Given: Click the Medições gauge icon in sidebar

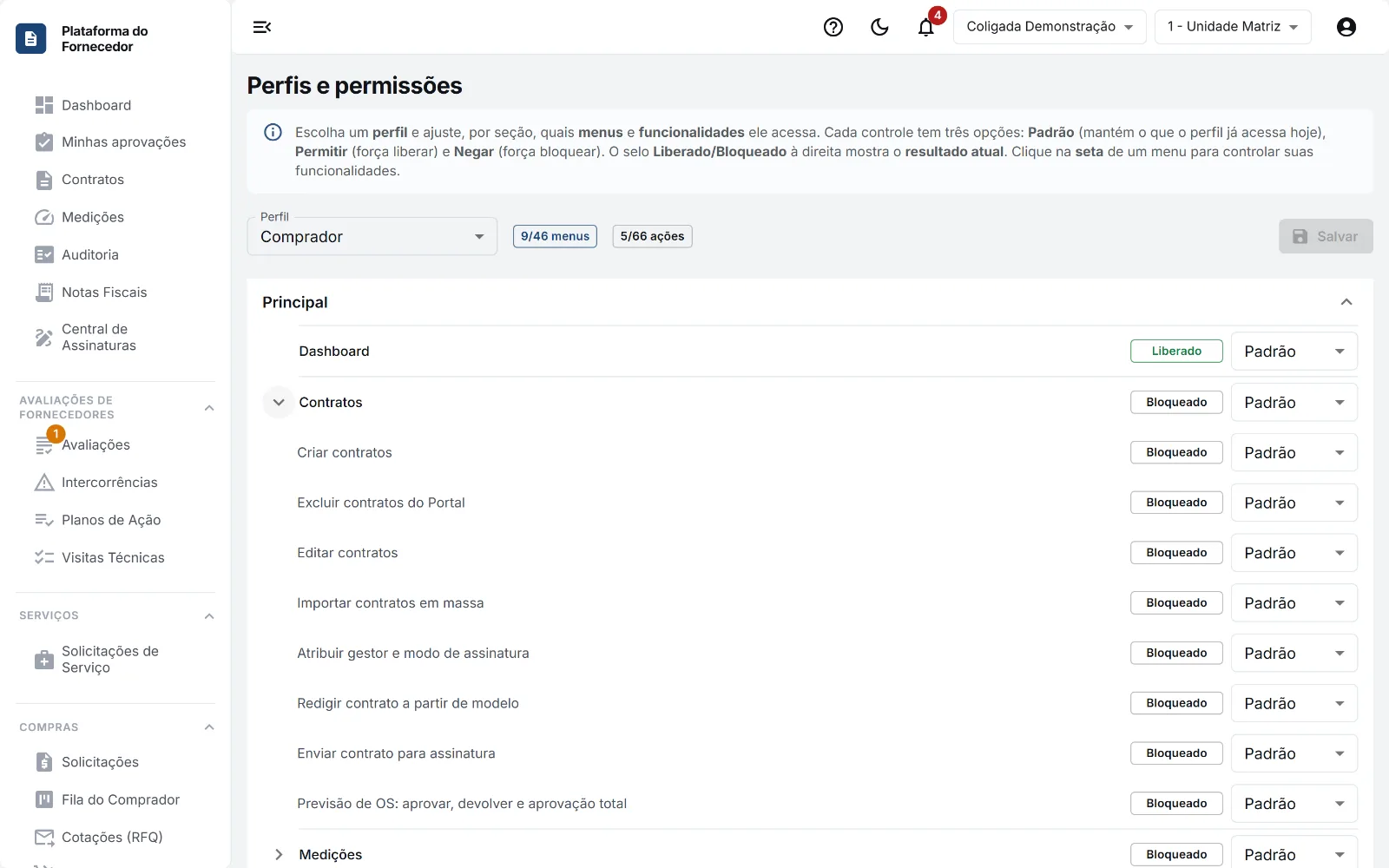Looking at the screenshot, I should tap(44, 217).
